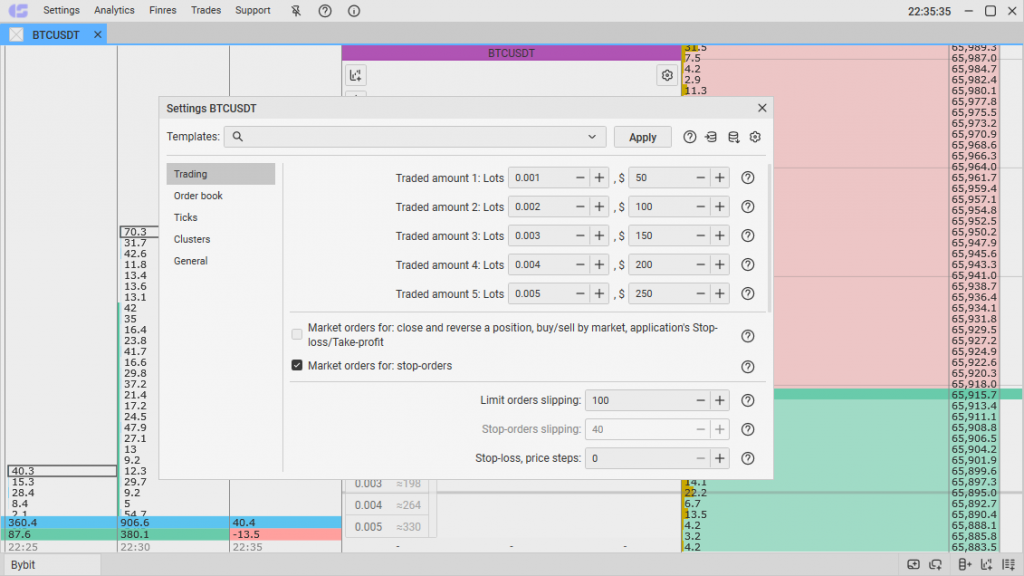Click the save template icon in Settings dialog
The image size is (1024, 576).
click(733, 138)
